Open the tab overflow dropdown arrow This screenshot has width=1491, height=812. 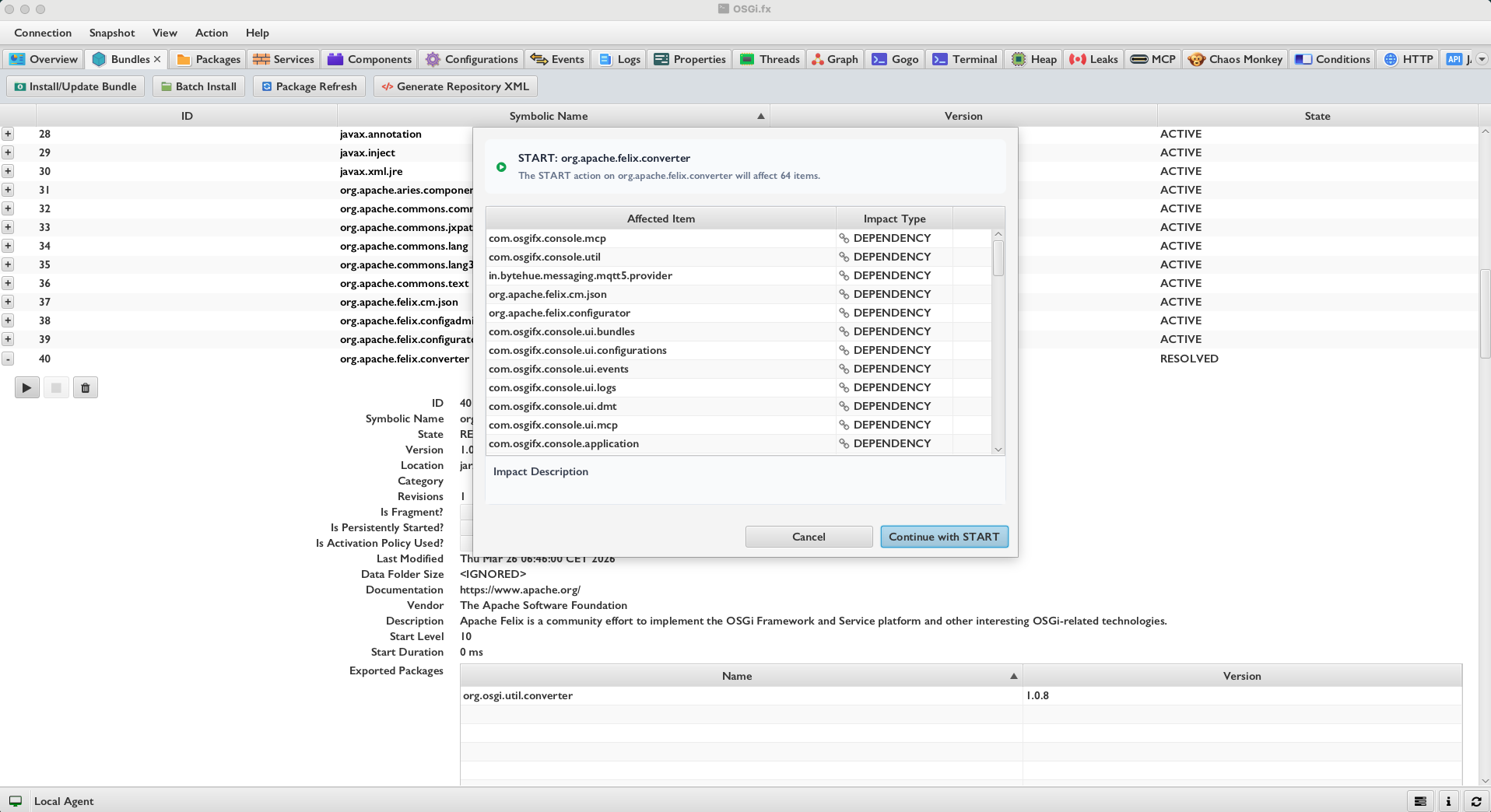(x=1482, y=59)
